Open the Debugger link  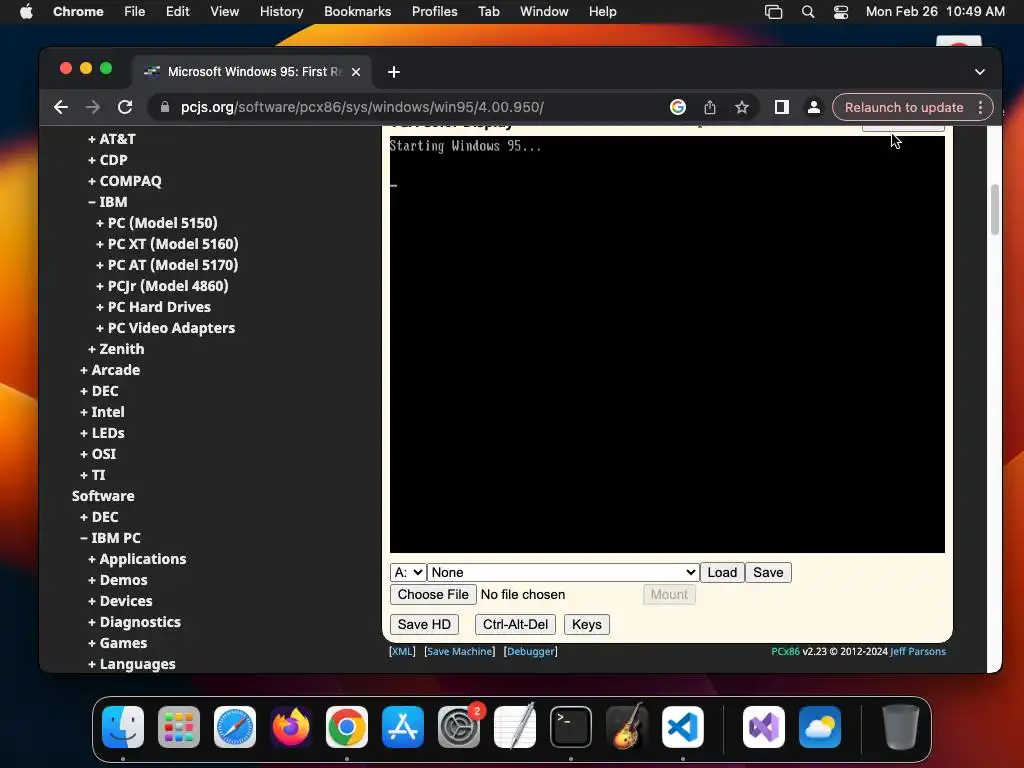coord(531,652)
